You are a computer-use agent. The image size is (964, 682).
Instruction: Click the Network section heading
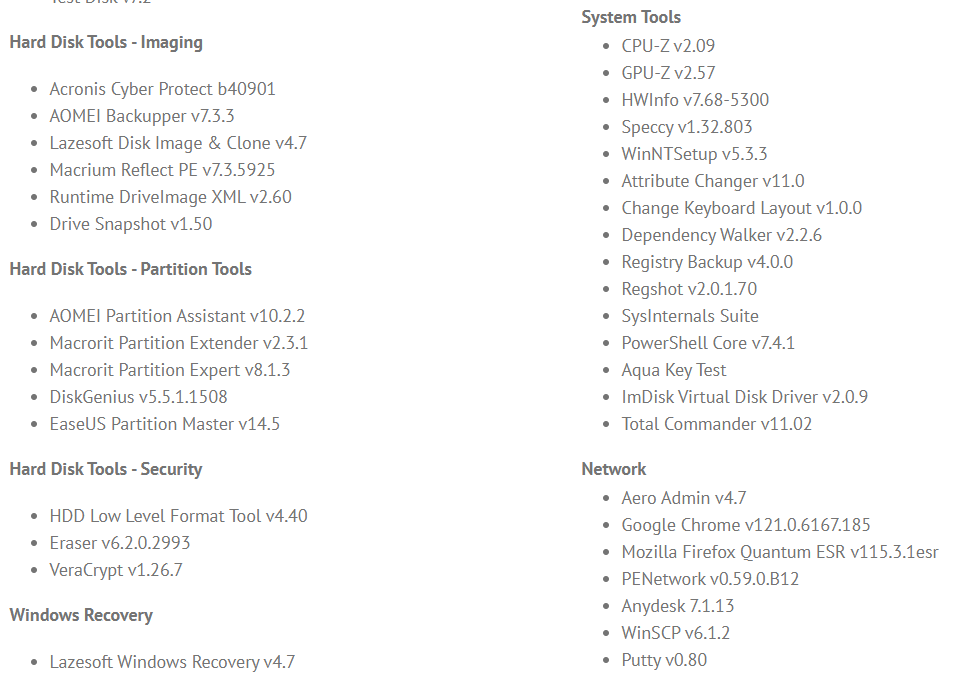(614, 469)
